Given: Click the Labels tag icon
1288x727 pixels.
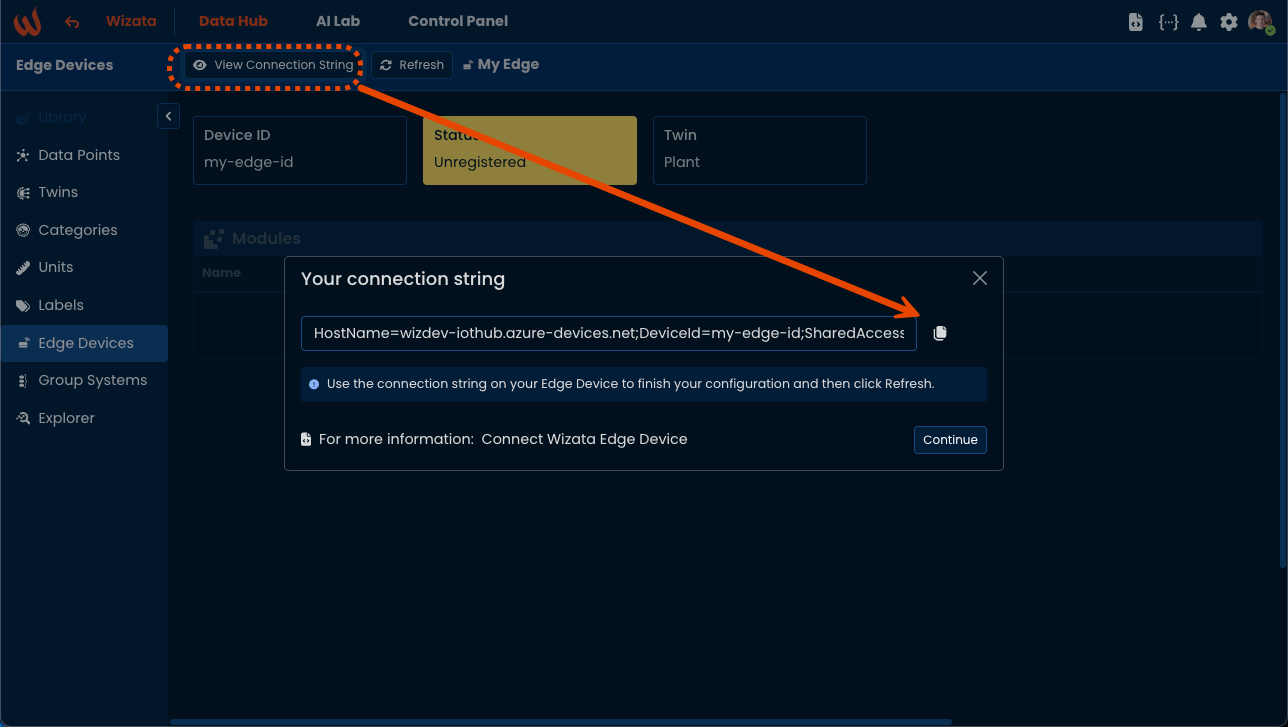Looking at the screenshot, I should click(x=23, y=305).
